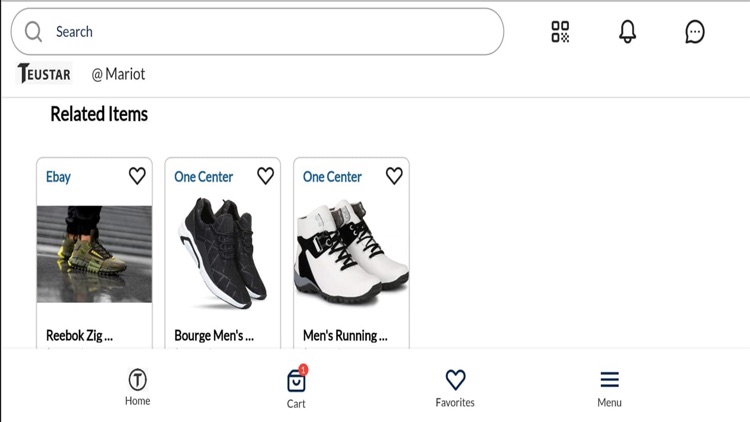This screenshot has height=422, width=750.
Task: Open notifications bell icon
Action: click(x=628, y=32)
